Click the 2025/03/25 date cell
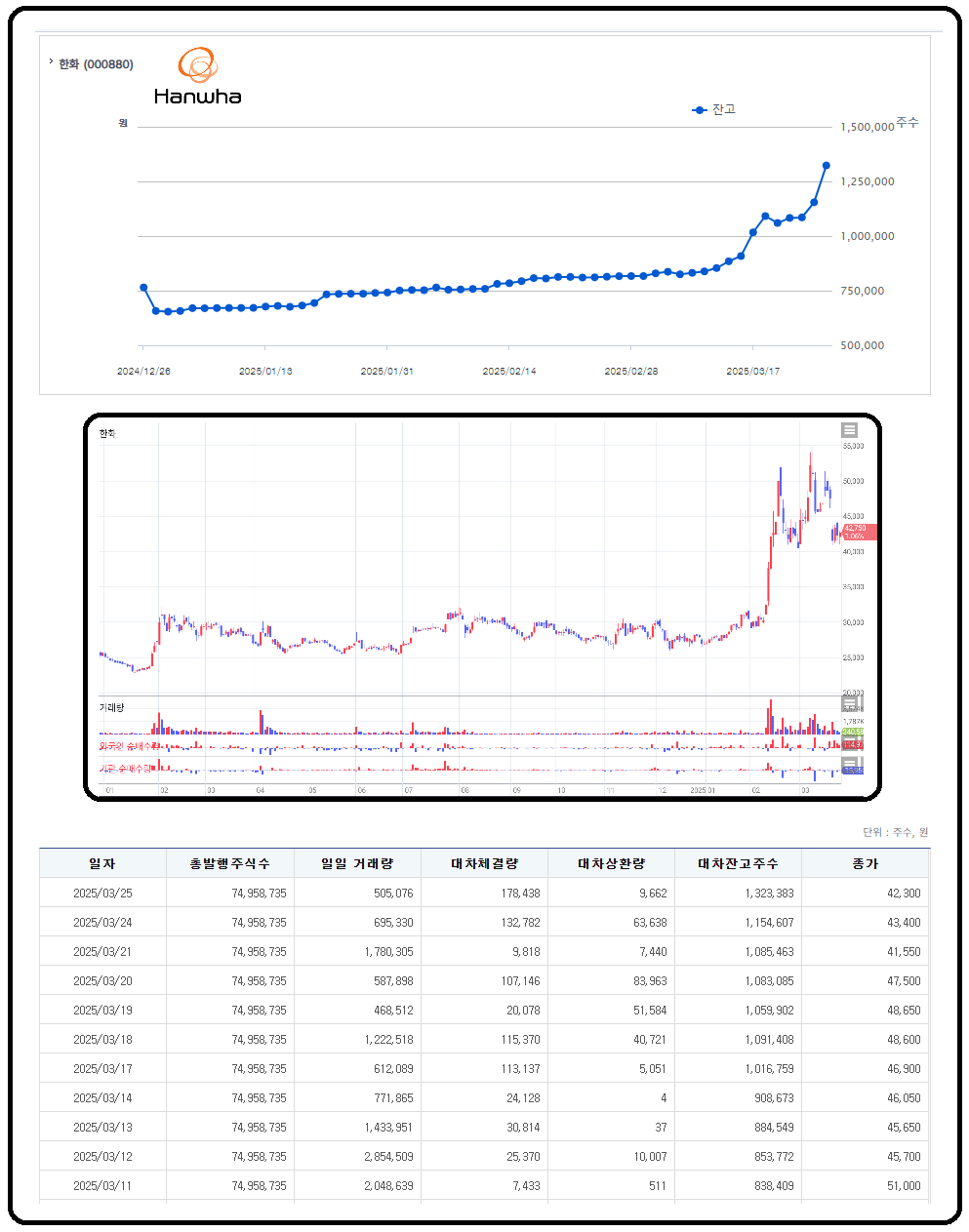The image size is (969, 1232). tap(102, 894)
